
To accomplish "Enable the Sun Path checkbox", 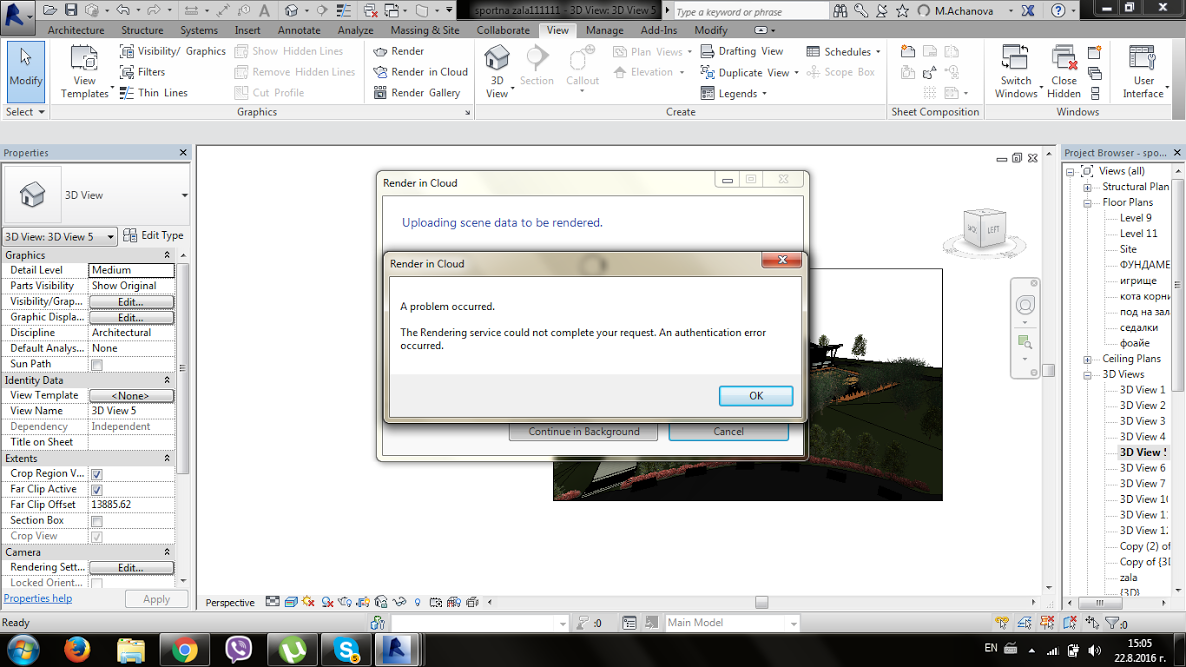I will coord(96,364).
